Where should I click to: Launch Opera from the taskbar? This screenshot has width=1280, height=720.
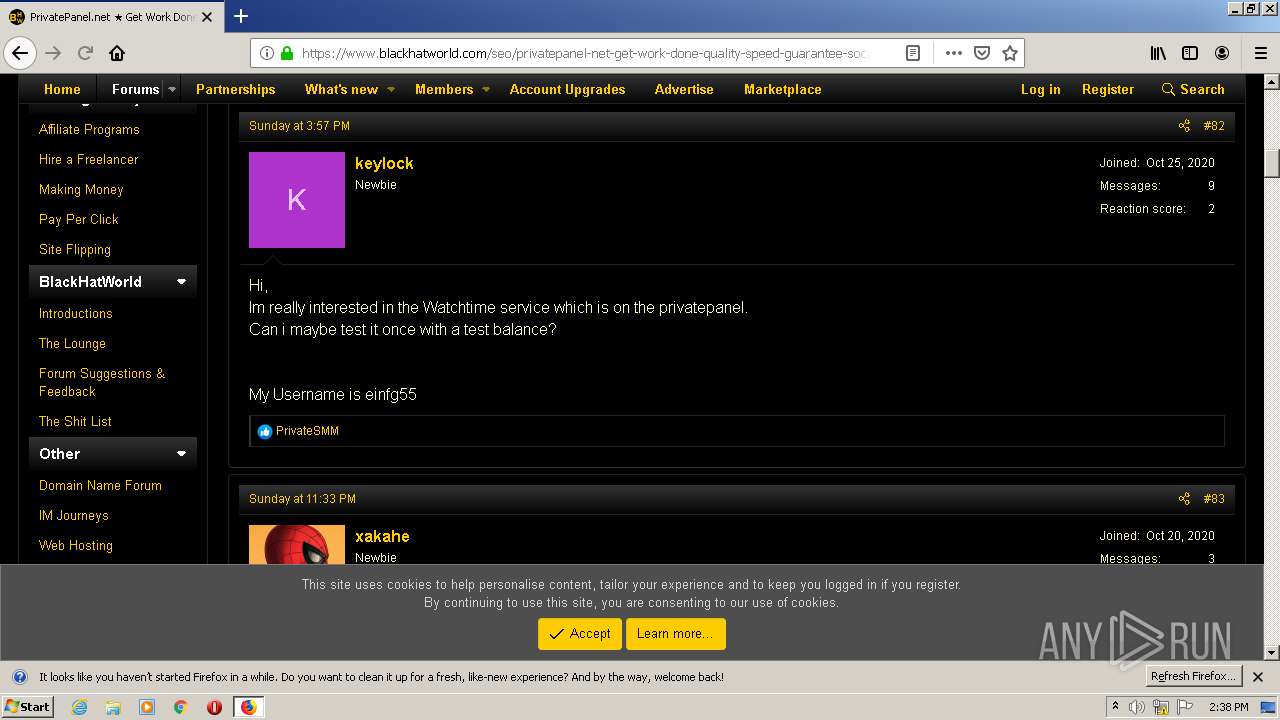click(x=214, y=707)
